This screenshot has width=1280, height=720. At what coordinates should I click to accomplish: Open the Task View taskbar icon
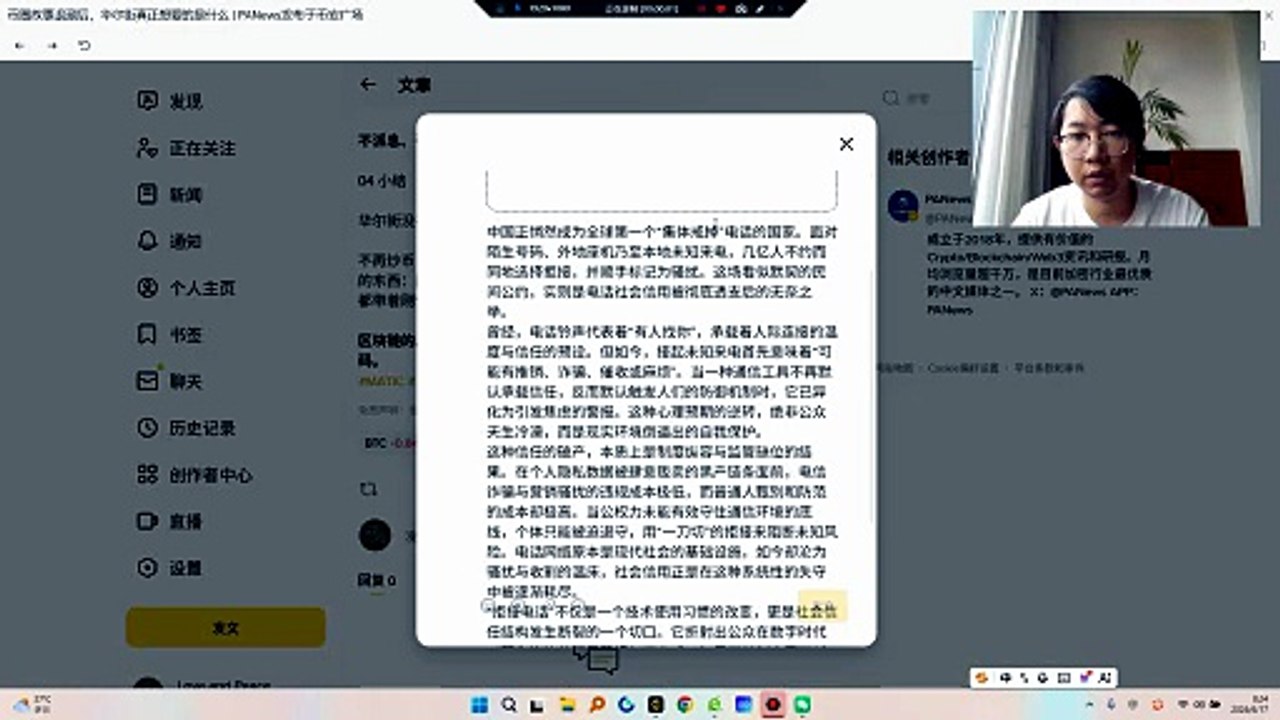click(x=538, y=705)
